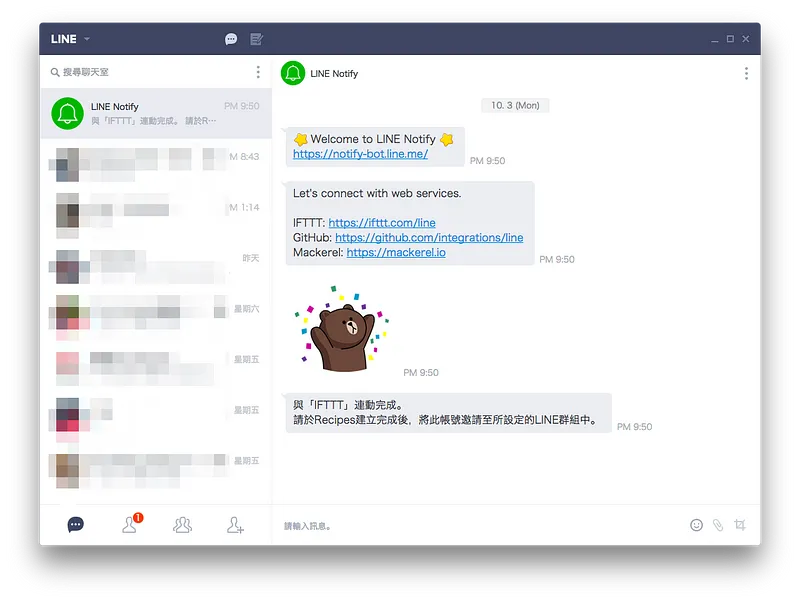This screenshot has height=602, width=800.
Task: Click the attach file paperclip icon
Action: point(718,525)
